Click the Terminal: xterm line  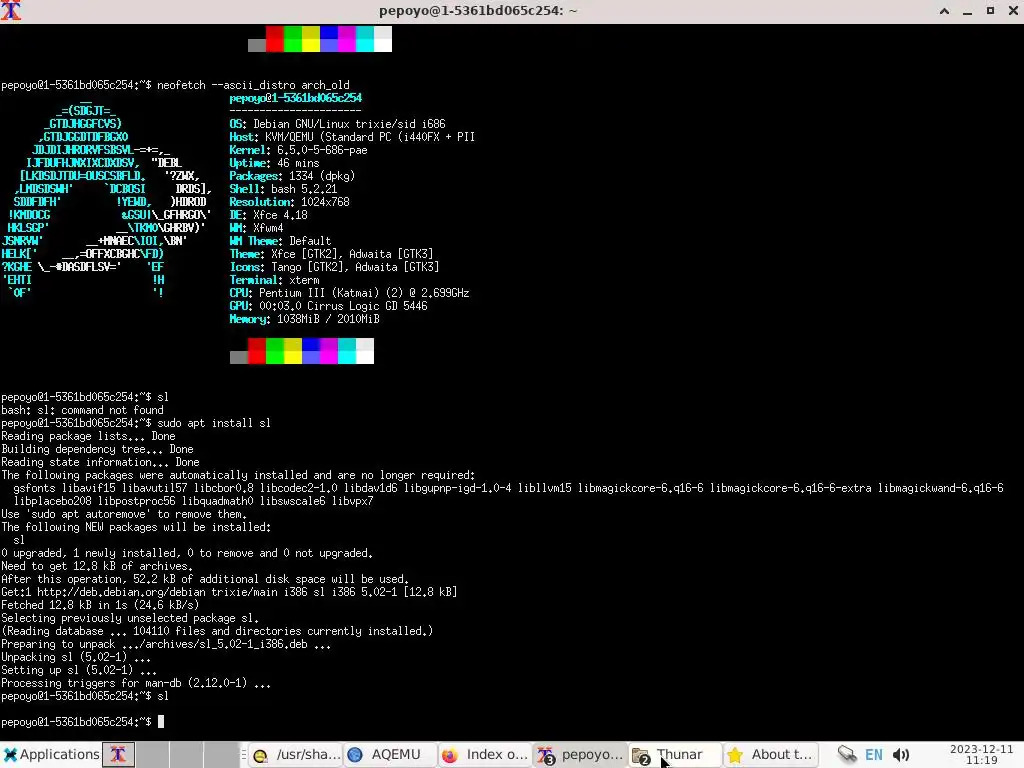[274, 280]
